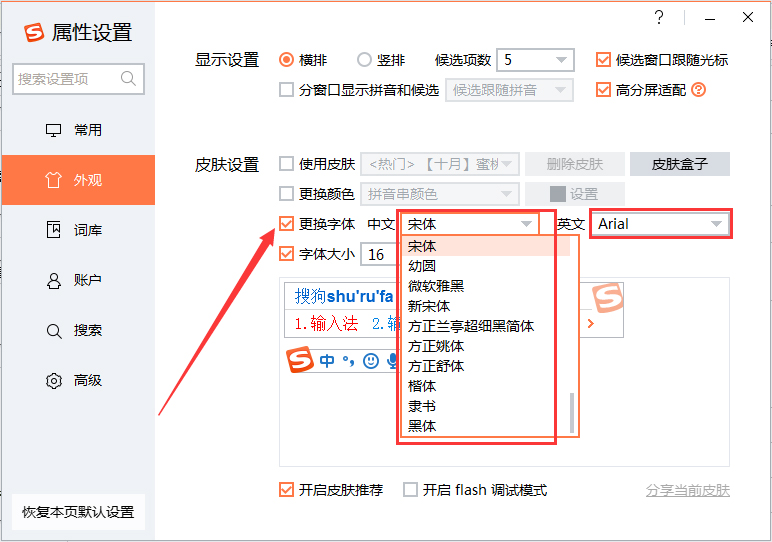The height and width of the screenshot is (542, 772).
Task: Open 候选跟随拼音 dropdown
Action: 509,90
